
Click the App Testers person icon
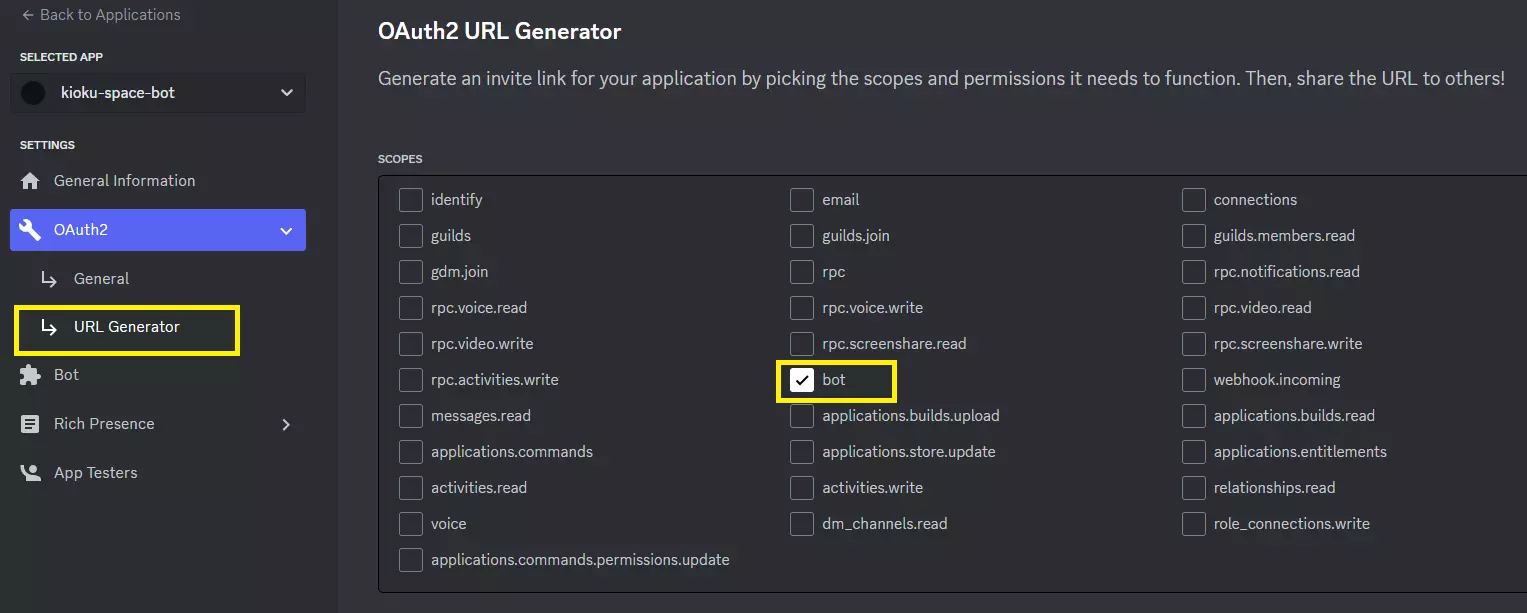tap(30, 473)
